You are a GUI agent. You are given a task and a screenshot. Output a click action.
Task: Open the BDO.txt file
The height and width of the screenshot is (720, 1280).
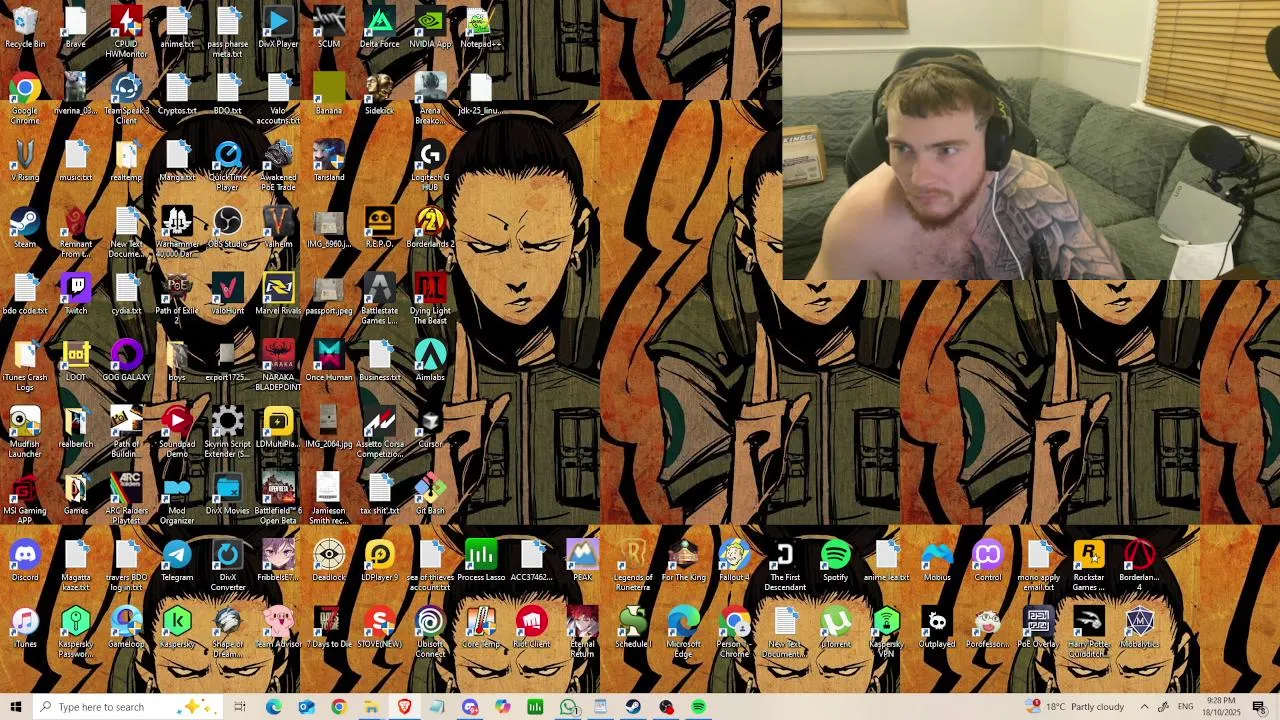click(x=228, y=95)
